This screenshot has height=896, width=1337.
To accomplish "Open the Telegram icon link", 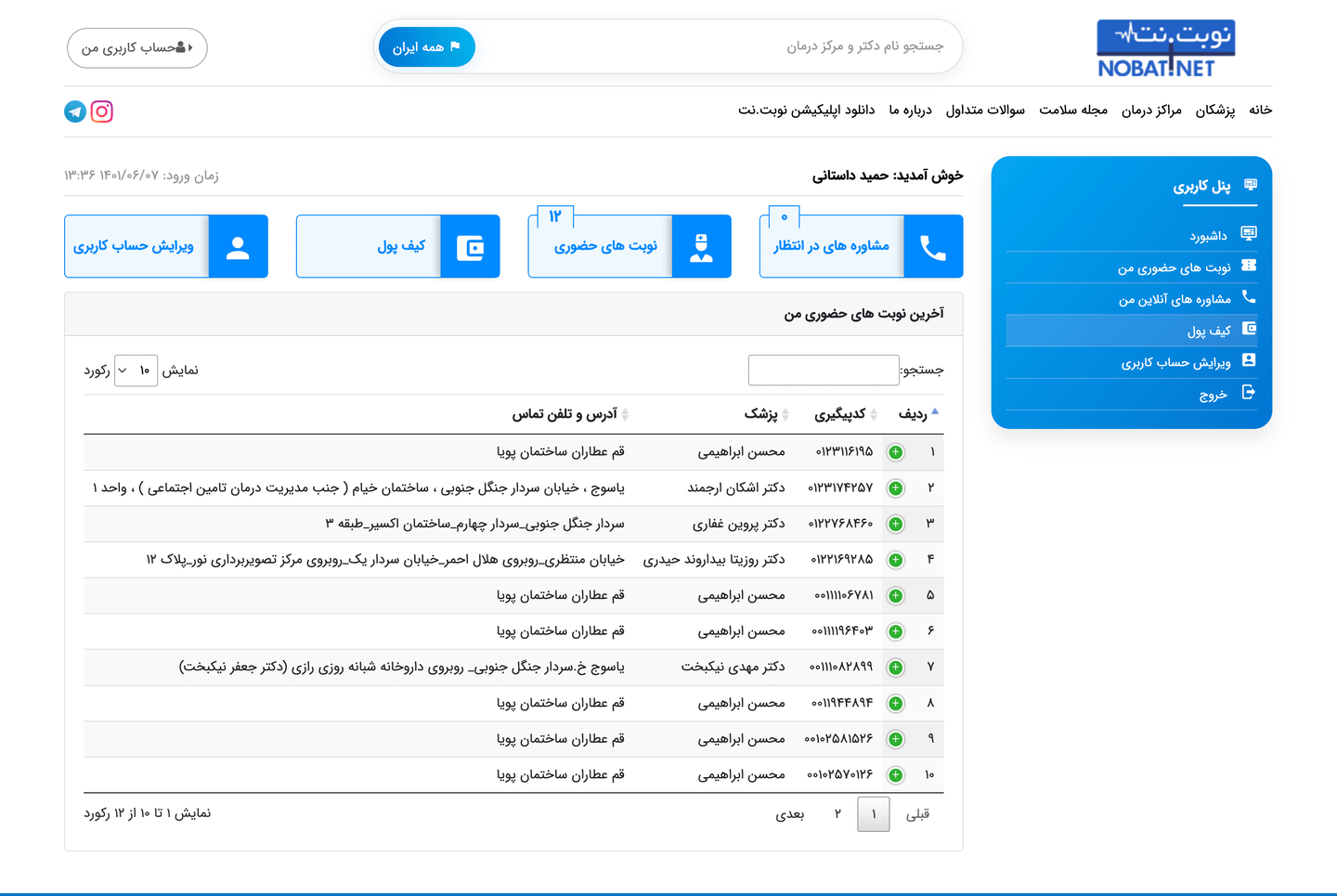I will pyautogui.click(x=75, y=111).
